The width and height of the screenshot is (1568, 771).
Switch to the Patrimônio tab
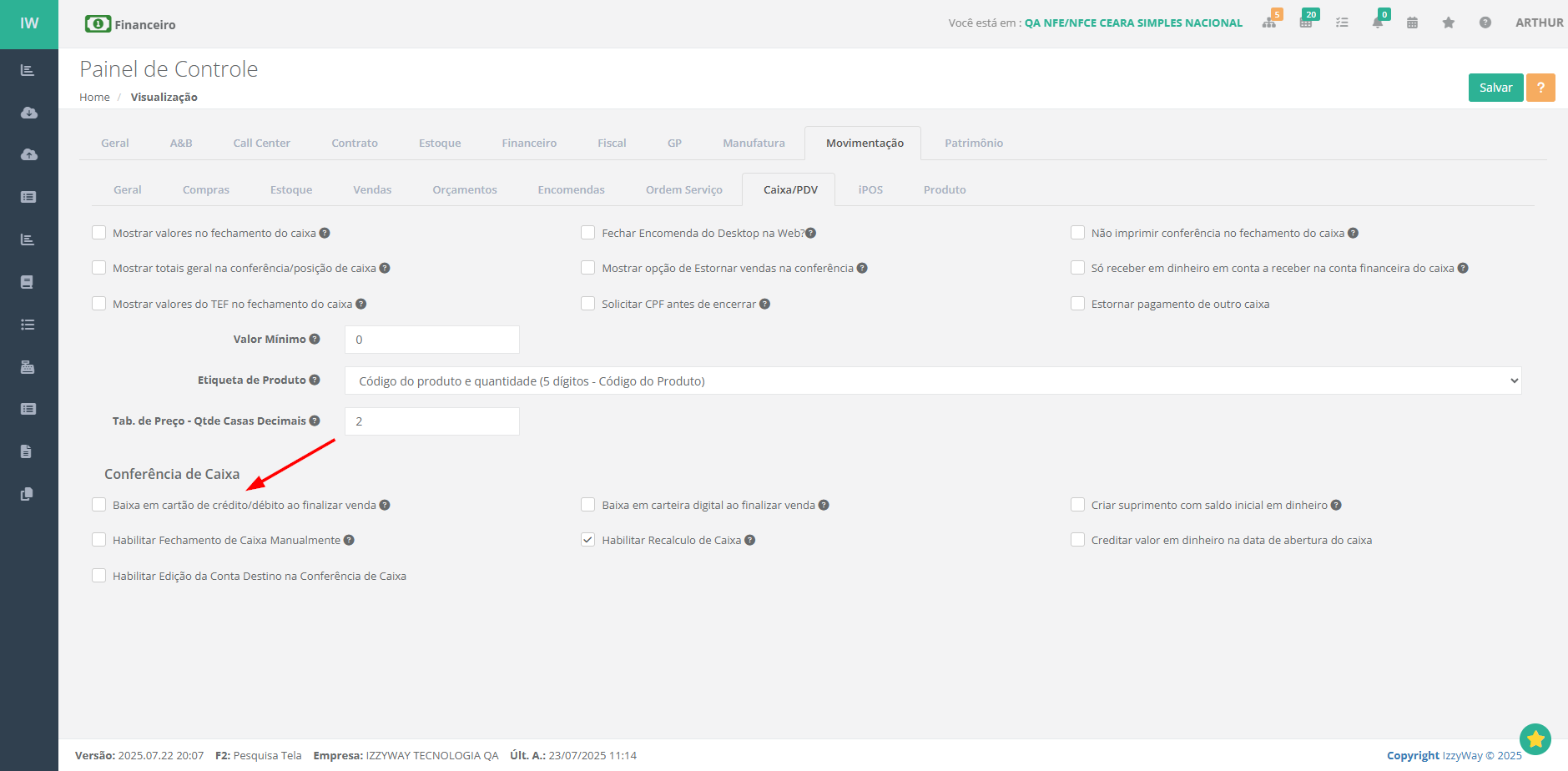(x=974, y=143)
